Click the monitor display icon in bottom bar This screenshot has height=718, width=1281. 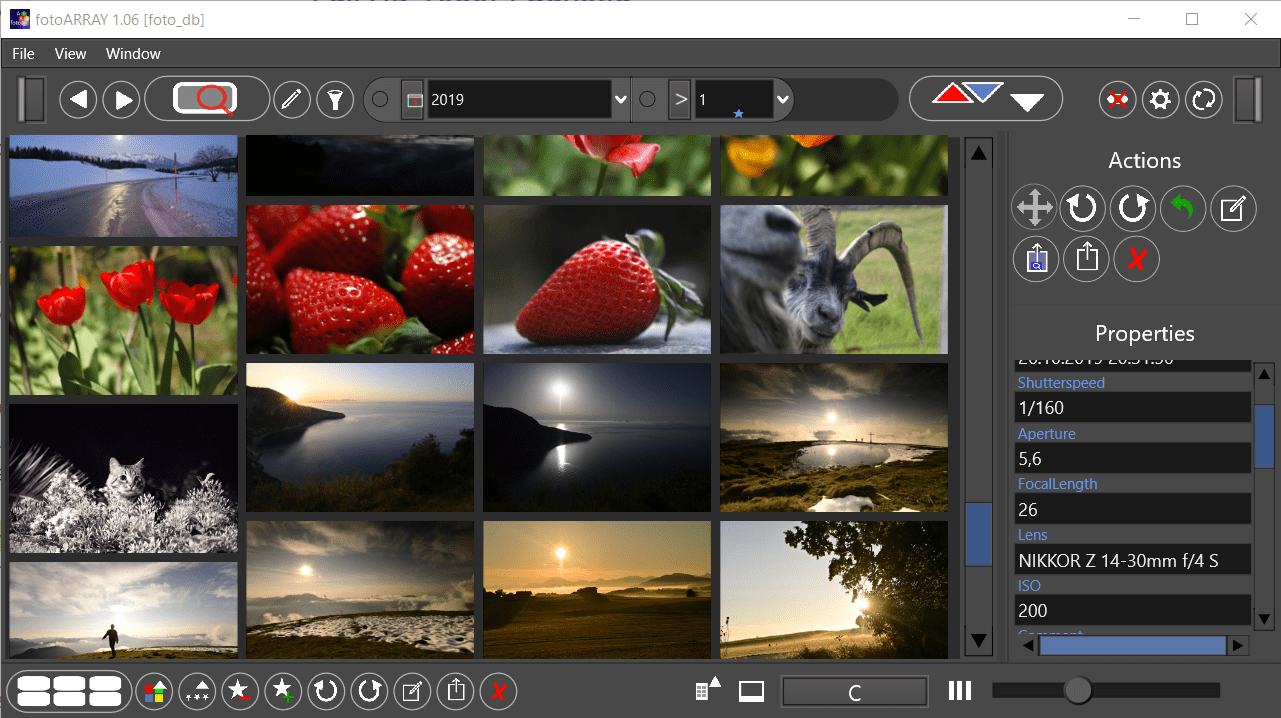tap(751, 691)
